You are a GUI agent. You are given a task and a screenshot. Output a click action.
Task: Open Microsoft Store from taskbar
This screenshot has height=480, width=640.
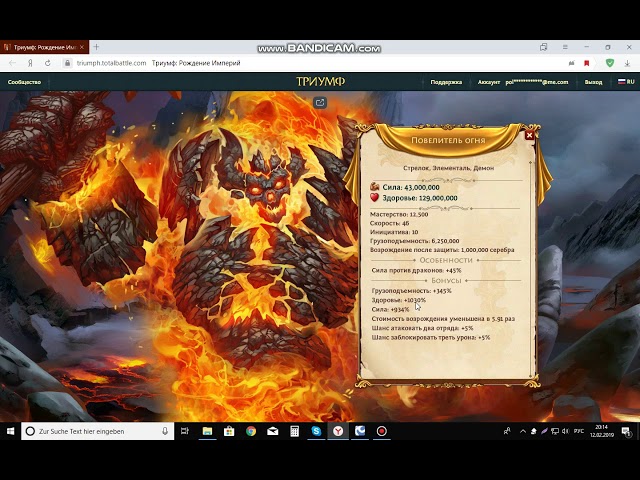pos(229,431)
